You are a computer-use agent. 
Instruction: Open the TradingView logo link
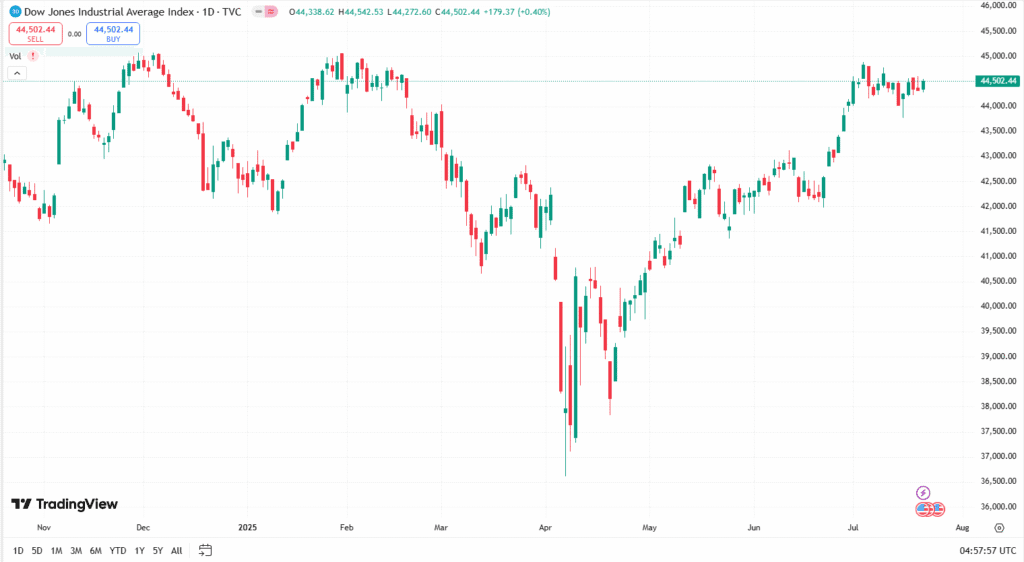pyautogui.click(x=64, y=505)
